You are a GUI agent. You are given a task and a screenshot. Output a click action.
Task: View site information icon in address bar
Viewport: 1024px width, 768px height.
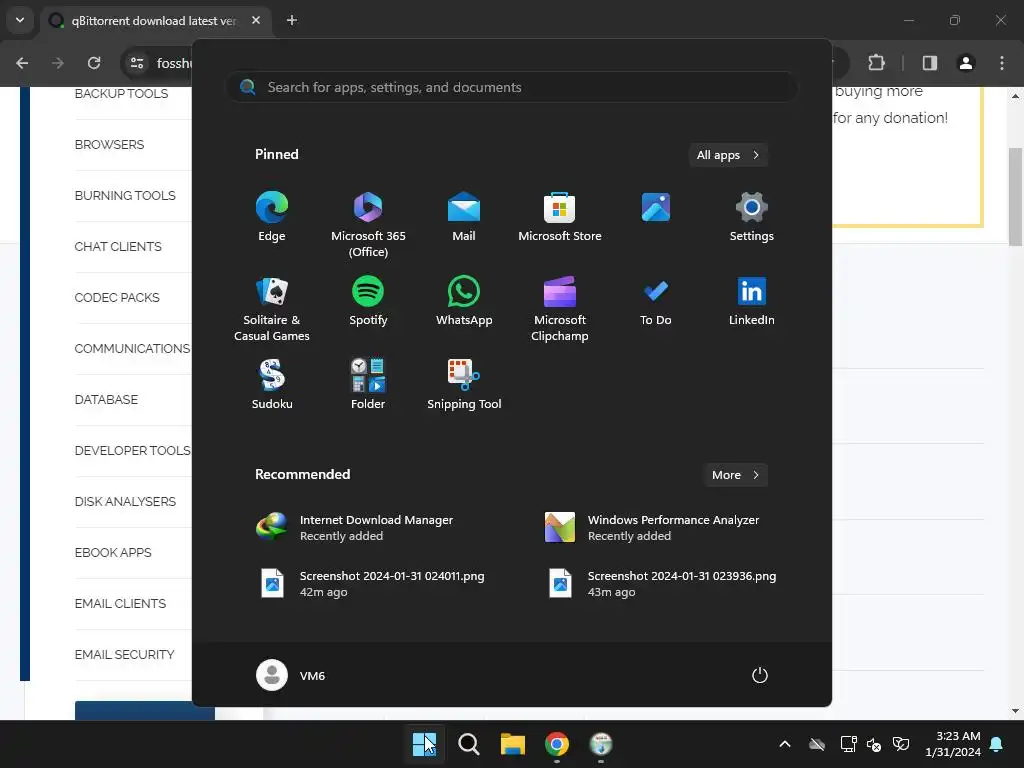click(x=136, y=63)
